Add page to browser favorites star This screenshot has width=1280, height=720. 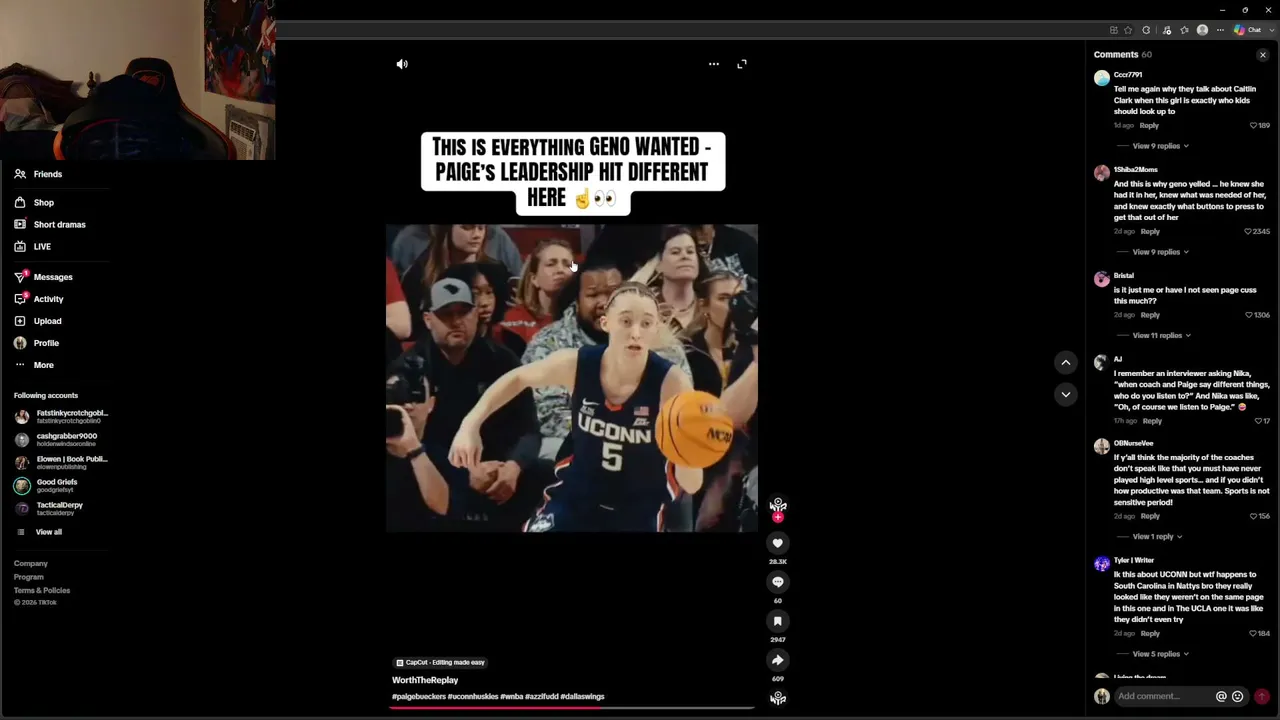click(x=1128, y=30)
